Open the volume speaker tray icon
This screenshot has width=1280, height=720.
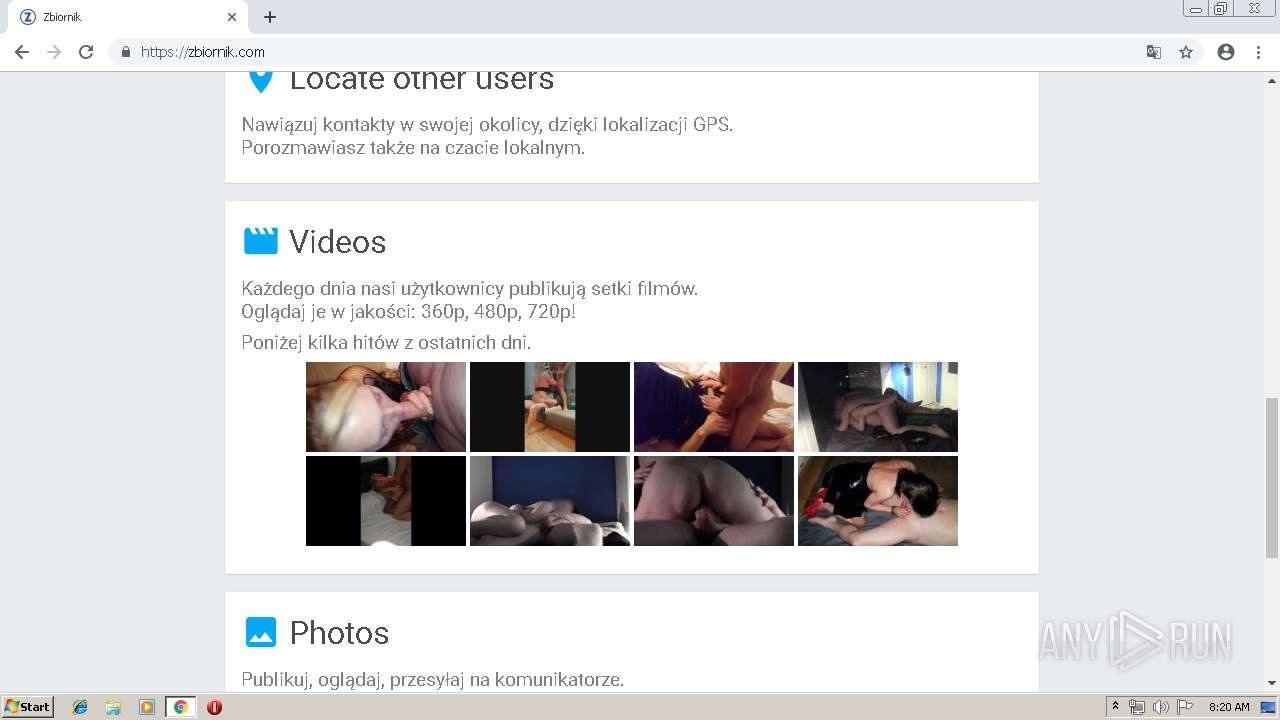1161,707
